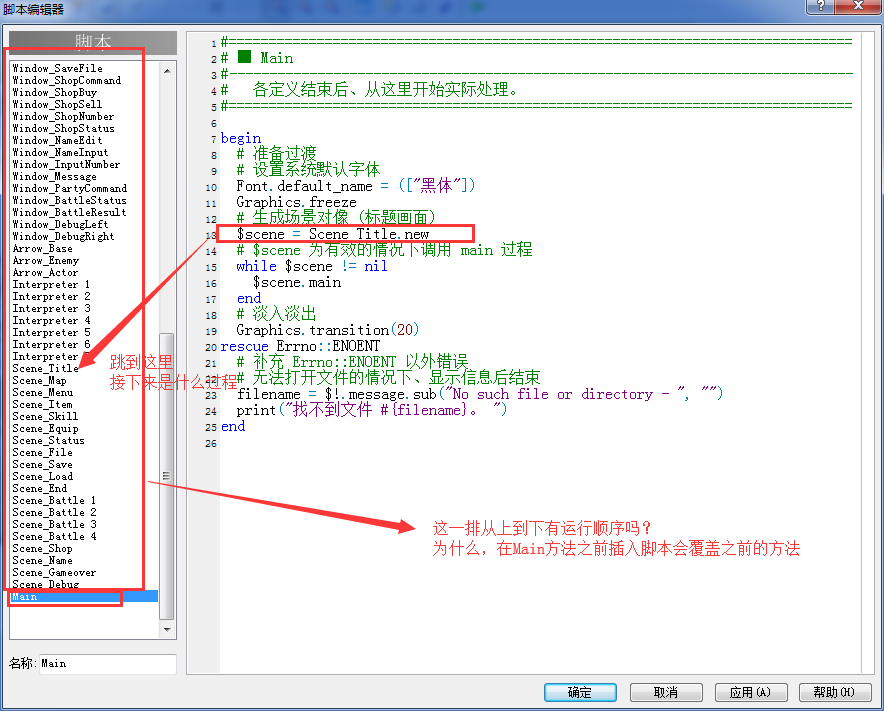The height and width of the screenshot is (711, 884).
Task: Select the Scene_Title script
Action: (x=46, y=368)
